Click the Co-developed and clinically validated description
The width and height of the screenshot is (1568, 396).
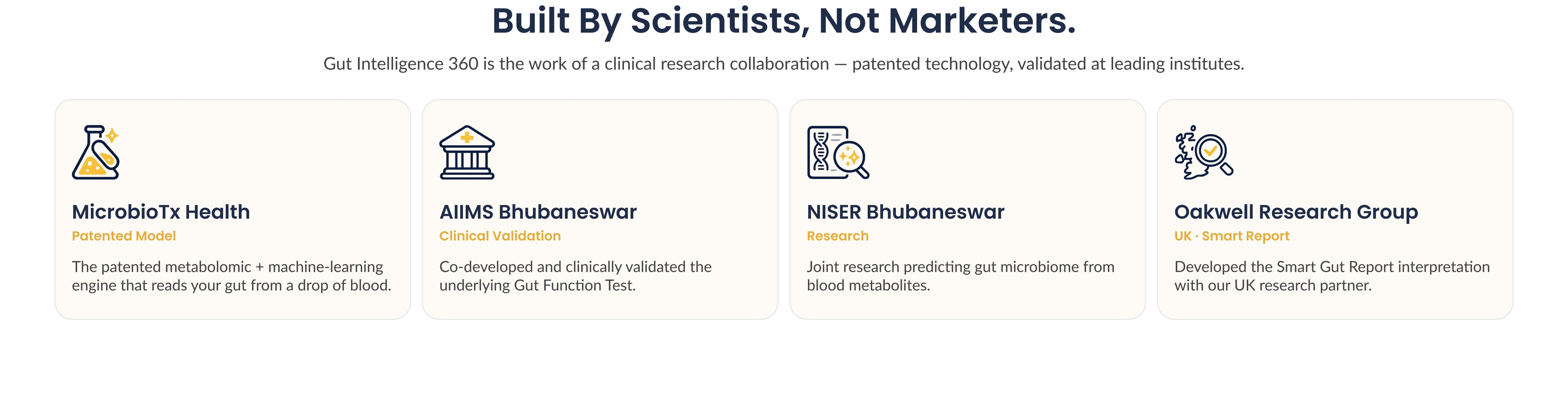tap(575, 276)
